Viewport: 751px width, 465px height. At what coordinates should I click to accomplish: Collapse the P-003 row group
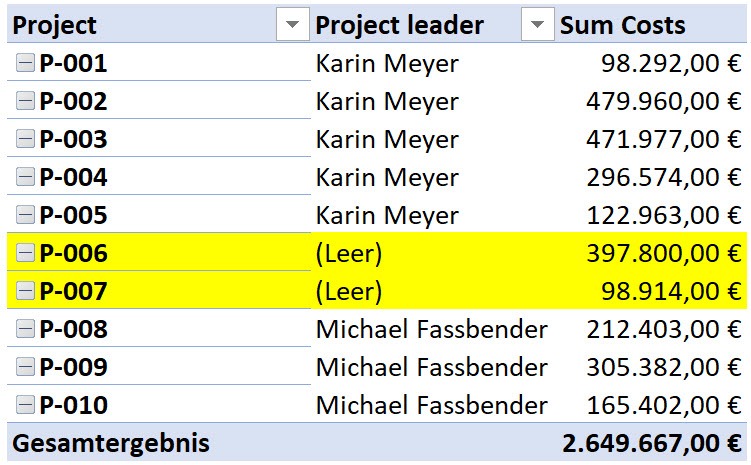tap(25, 139)
